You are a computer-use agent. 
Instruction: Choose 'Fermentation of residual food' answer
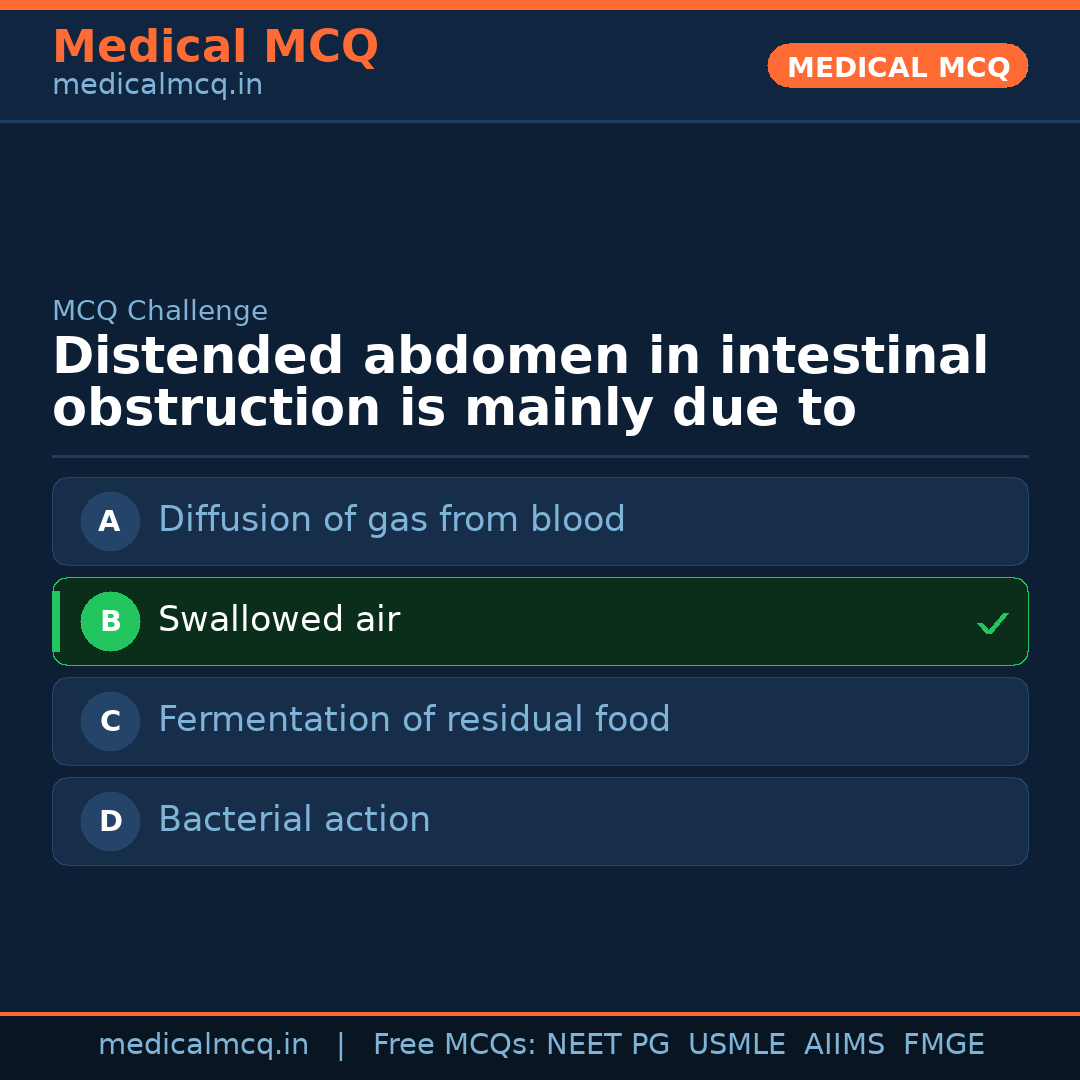pyautogui.click(x=414, y=720)
